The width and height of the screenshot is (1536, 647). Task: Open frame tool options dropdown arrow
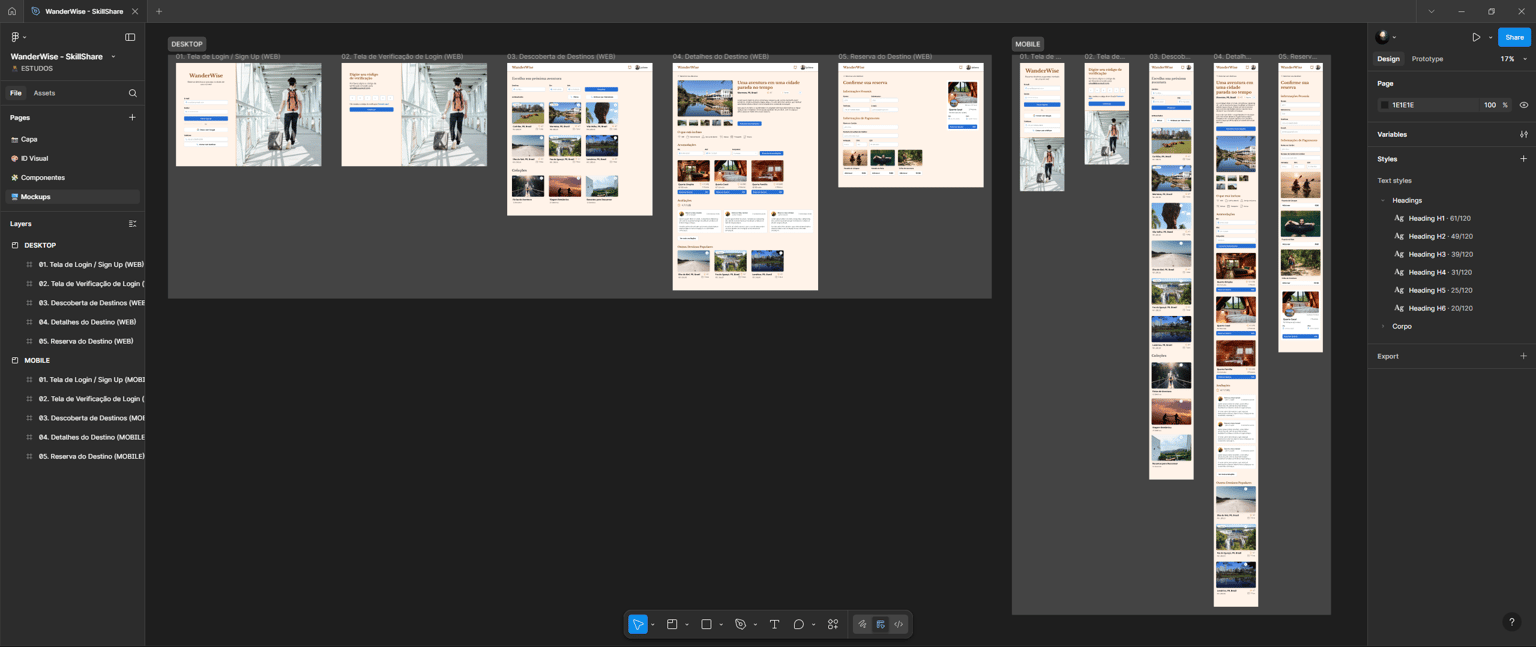click(687, 625)
